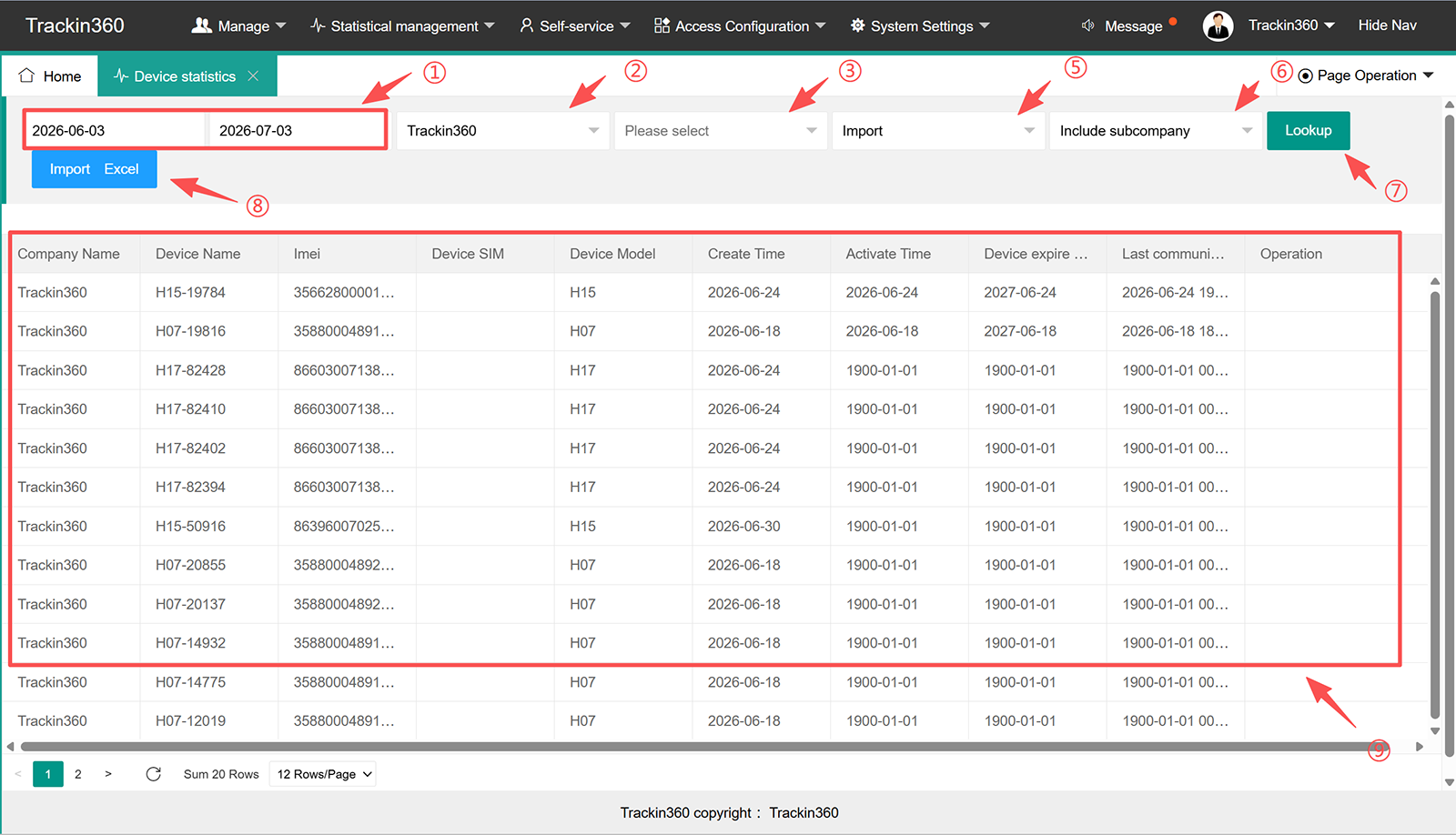1456x835 pixels.
Task: Click the Message speaker icon
Action: (x=1088, y=25)
